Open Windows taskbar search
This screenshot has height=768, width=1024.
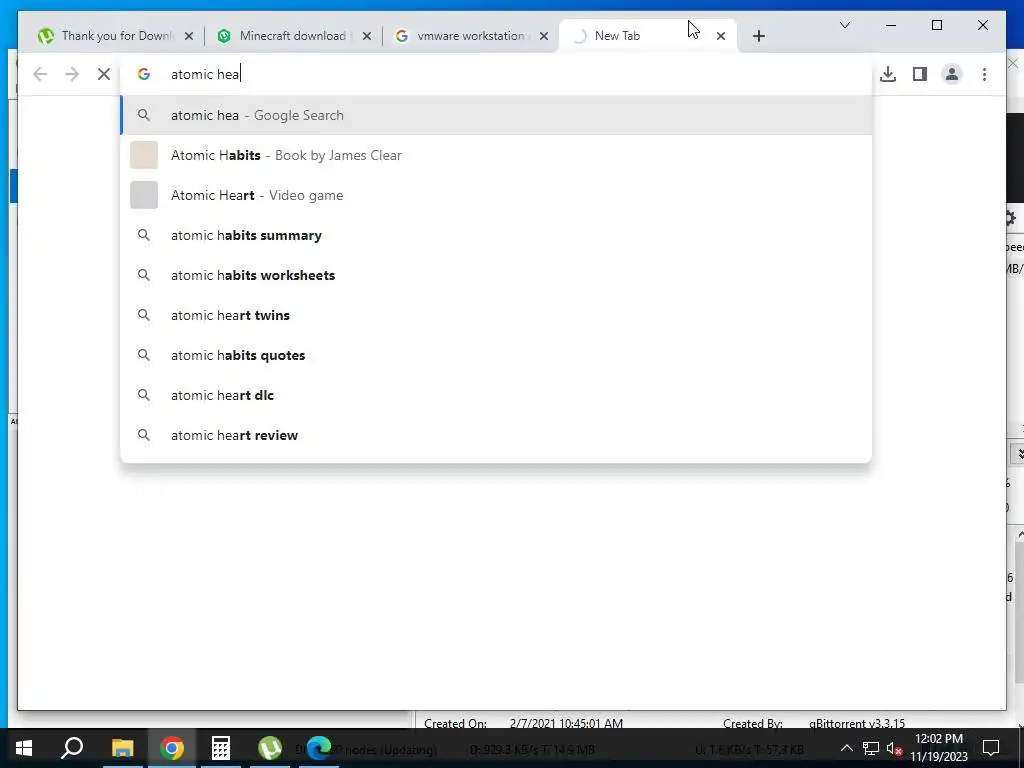click(x=72, y=748)
